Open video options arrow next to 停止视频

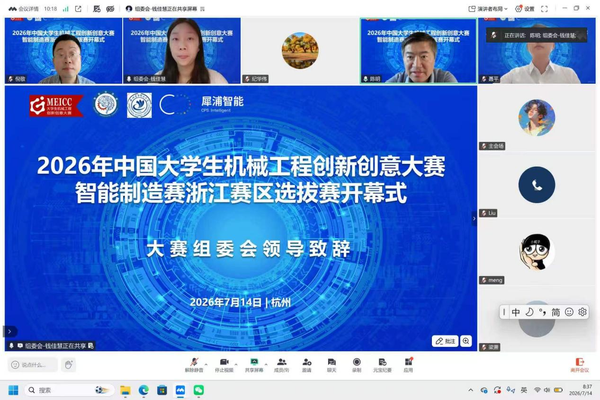[x=236, y=363]
